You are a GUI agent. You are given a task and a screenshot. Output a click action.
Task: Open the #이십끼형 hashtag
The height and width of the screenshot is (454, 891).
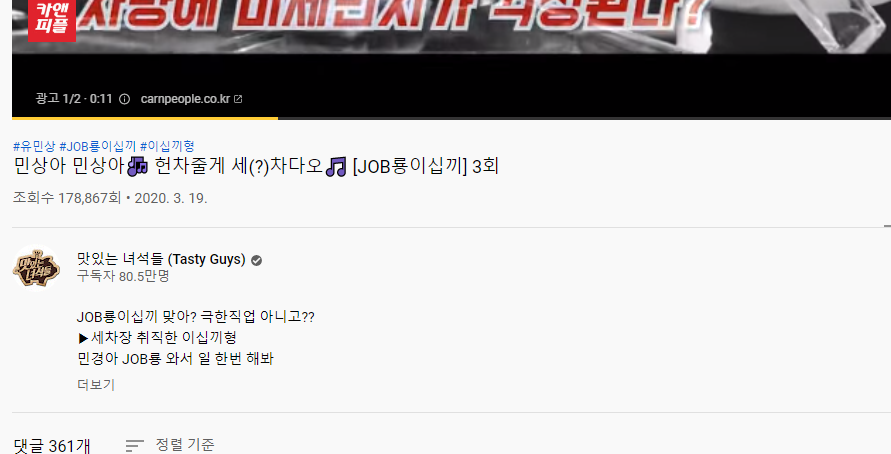[x=167, y=147]
